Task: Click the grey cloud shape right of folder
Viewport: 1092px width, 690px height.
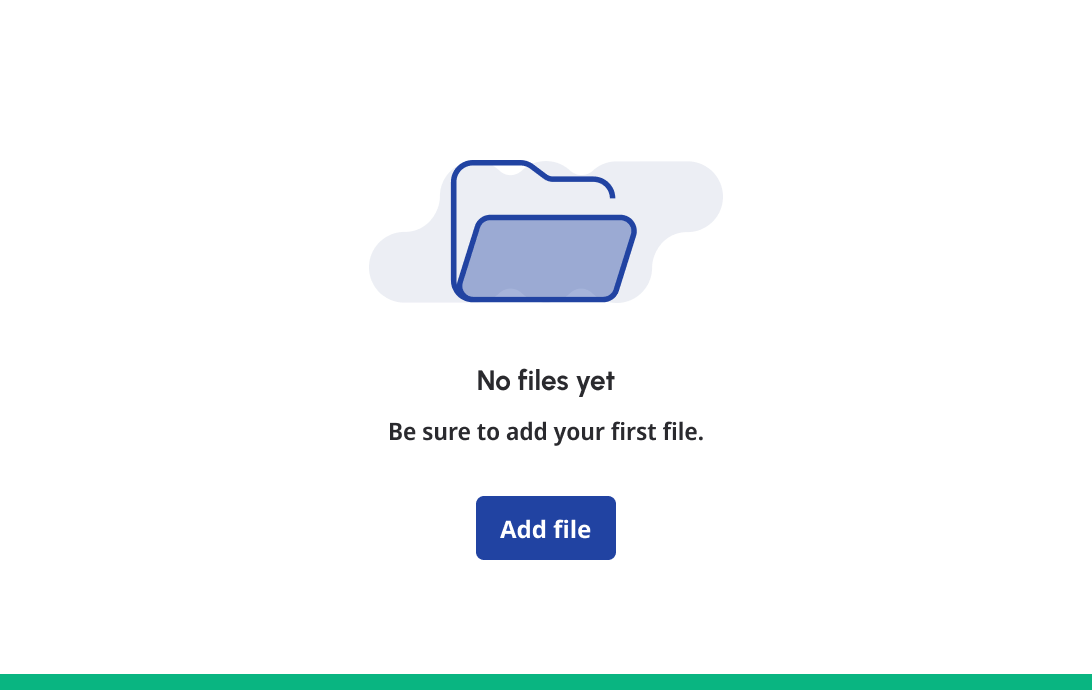Action: tap(679, 202)
